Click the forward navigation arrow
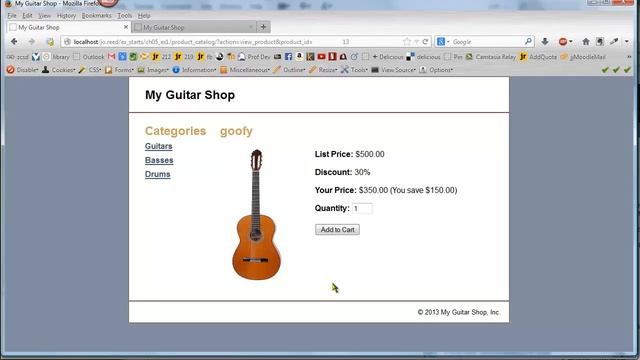The height and width of the screenshot is (360, 640). click(x=31, y=42)
